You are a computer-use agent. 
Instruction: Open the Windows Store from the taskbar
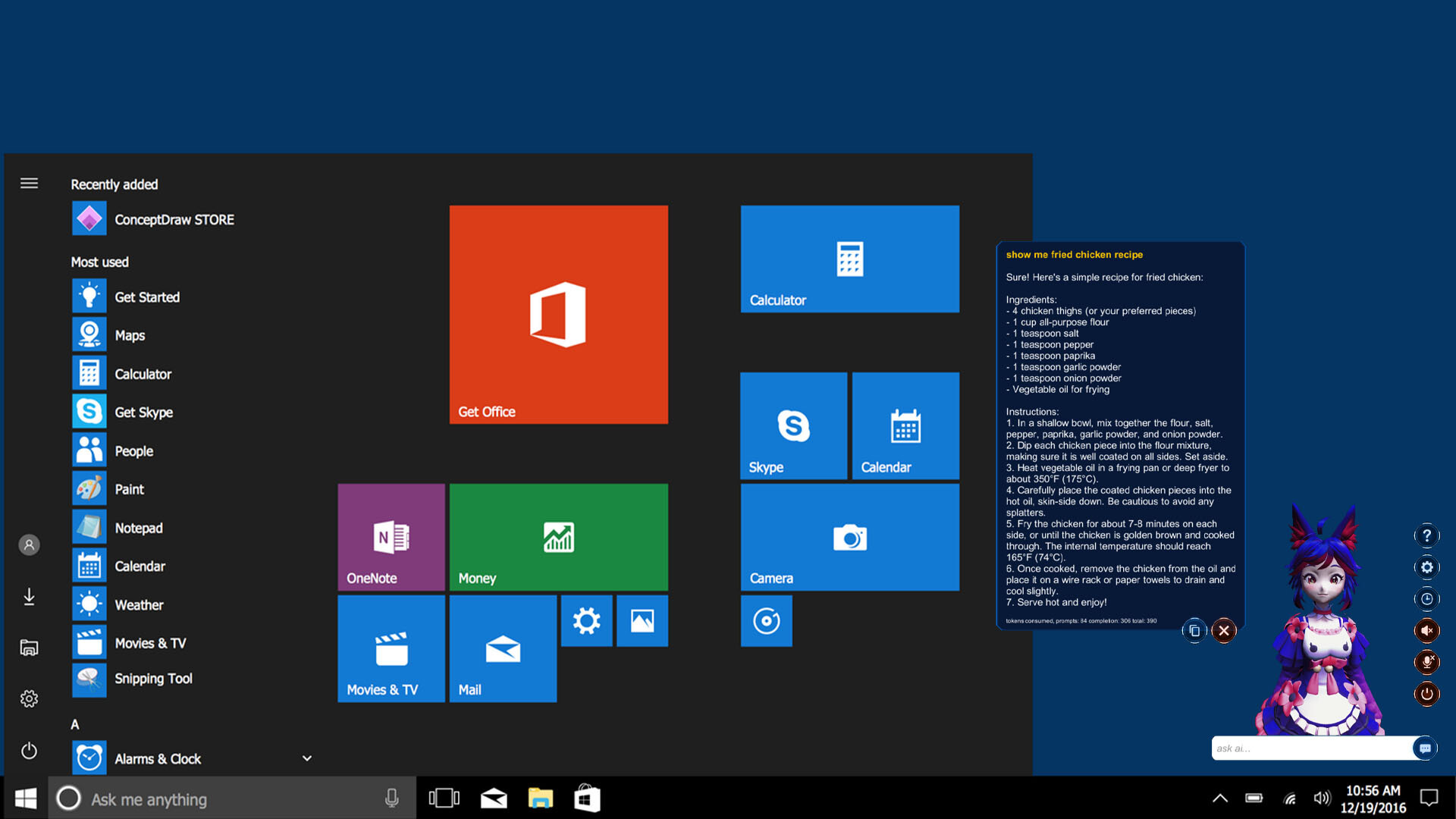click(x=588, y=798)
